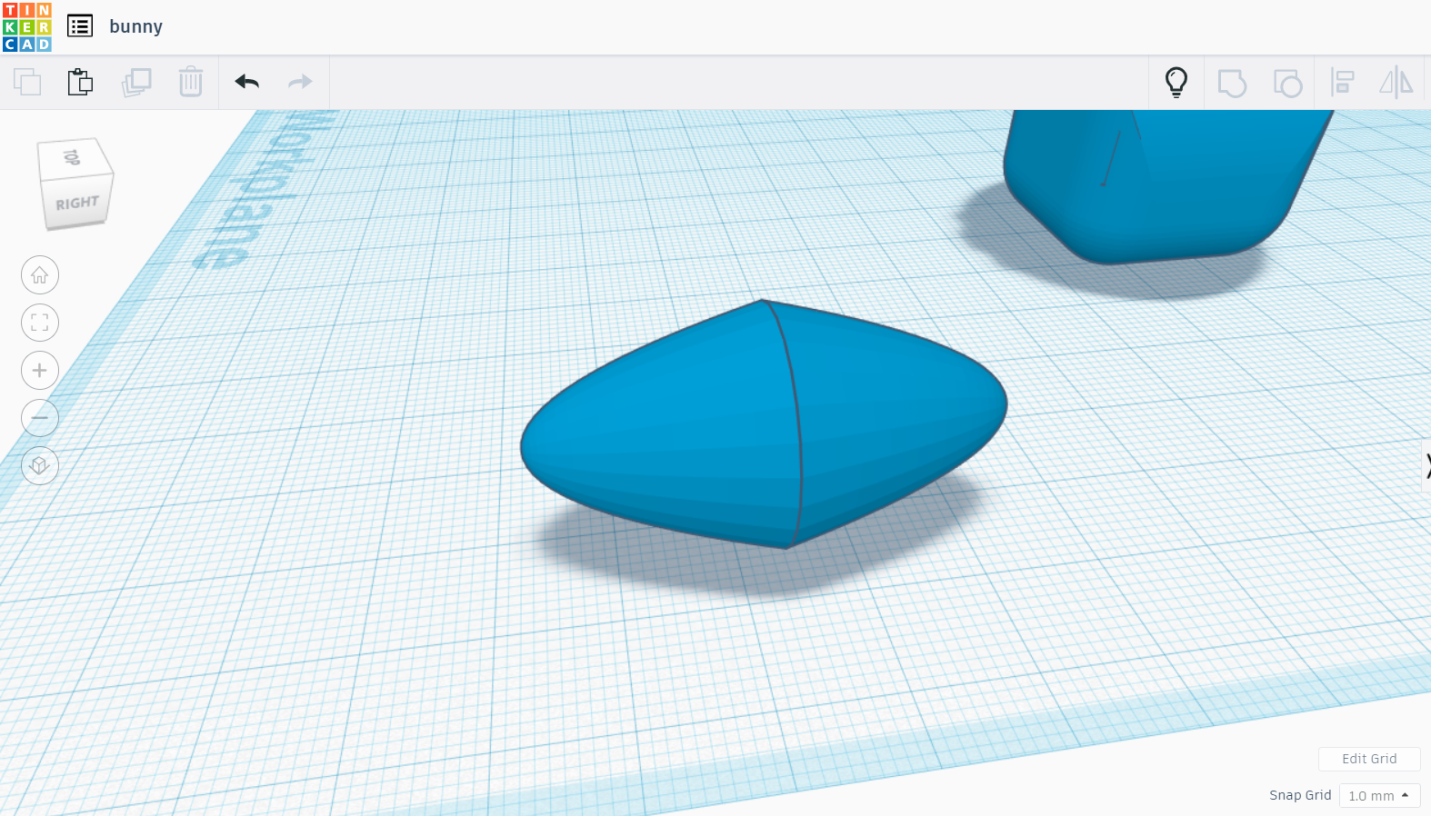Screen dimensions: 1431x816
Task: Click the Home view button
Action: (x=40, y=275)
